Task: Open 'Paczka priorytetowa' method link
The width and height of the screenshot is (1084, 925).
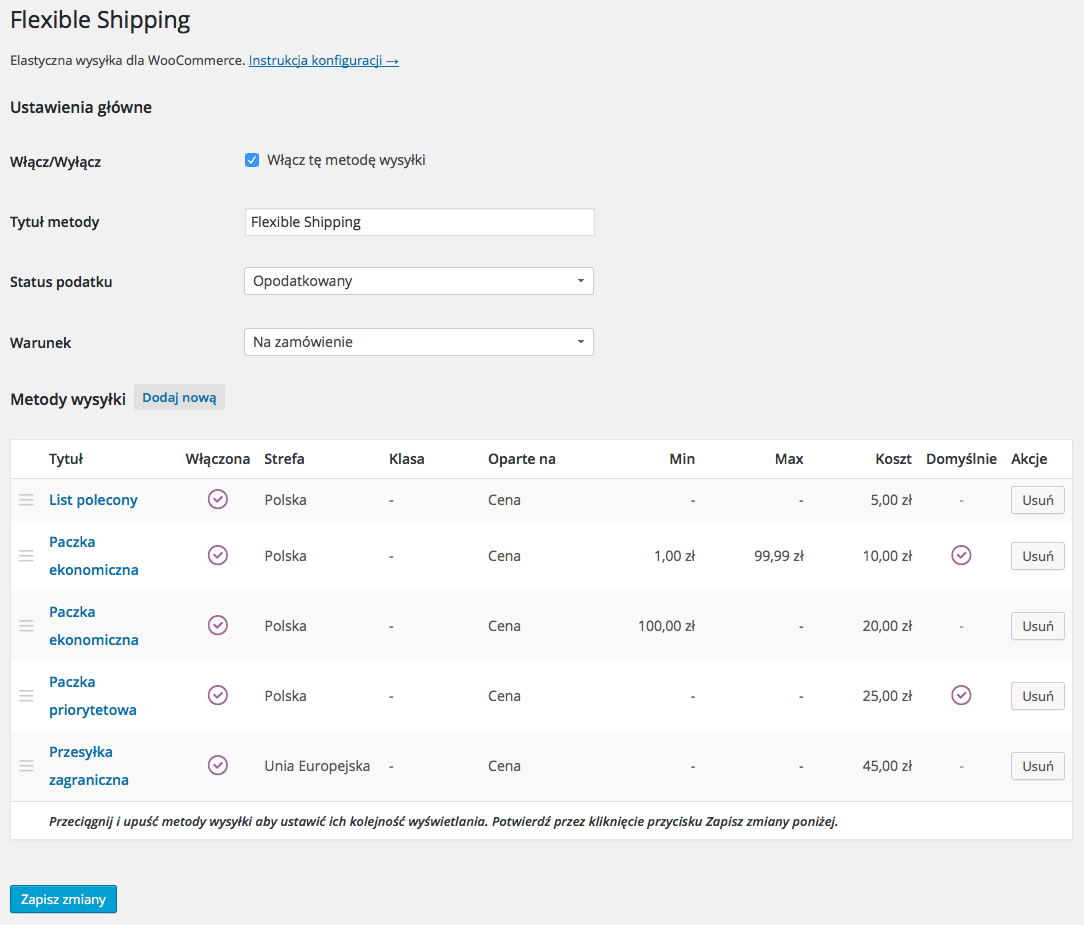Action: point(93,695)
